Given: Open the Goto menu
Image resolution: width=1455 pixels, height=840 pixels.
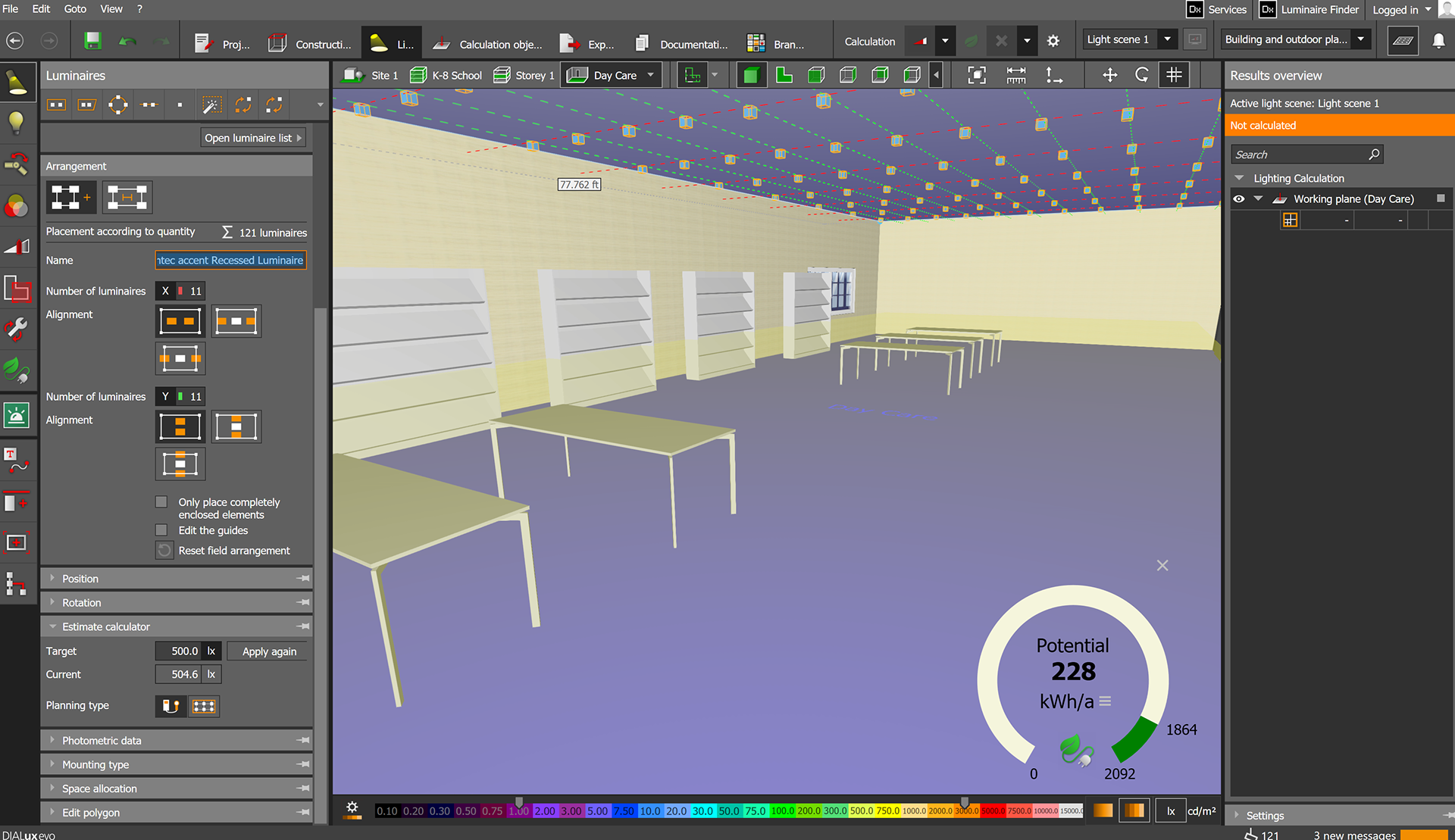Looking at the screenshot, I should coord(74,9).
